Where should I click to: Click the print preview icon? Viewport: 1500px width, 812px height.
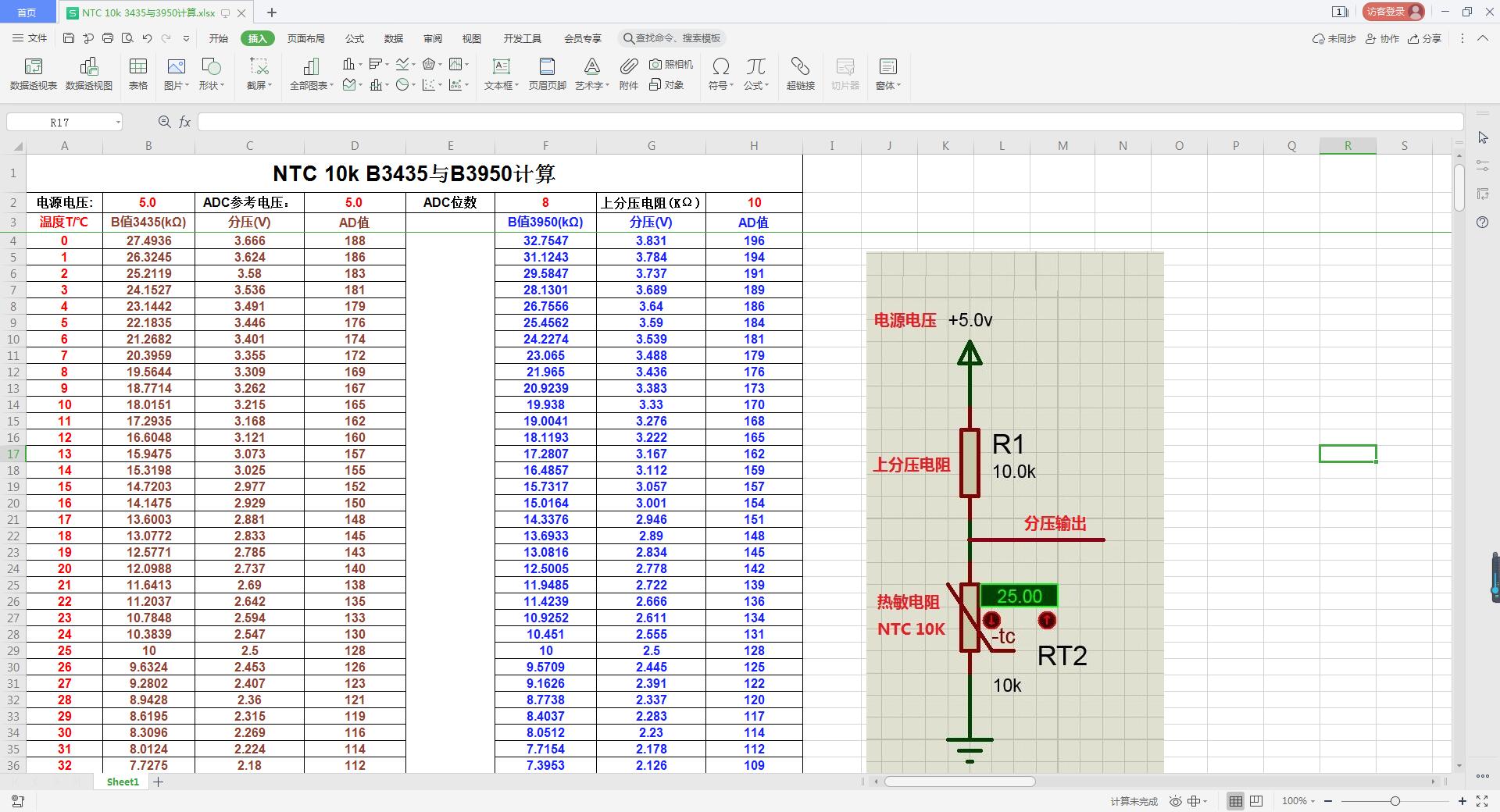pyautogui.click(x=127, y=38)
